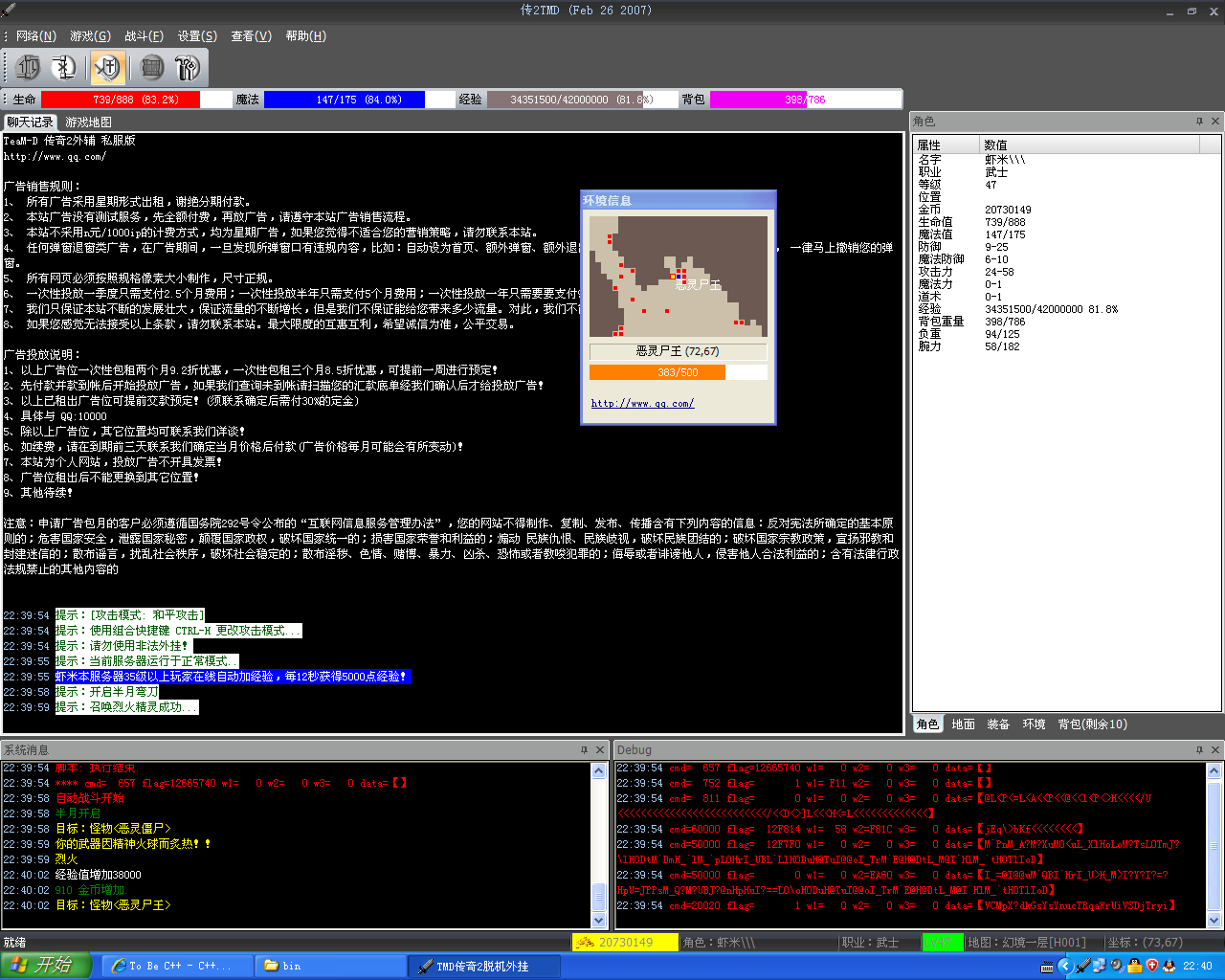1225x980 pixels.
Task: Switch to the 游戏地图 tab
Action: [88, 122]
